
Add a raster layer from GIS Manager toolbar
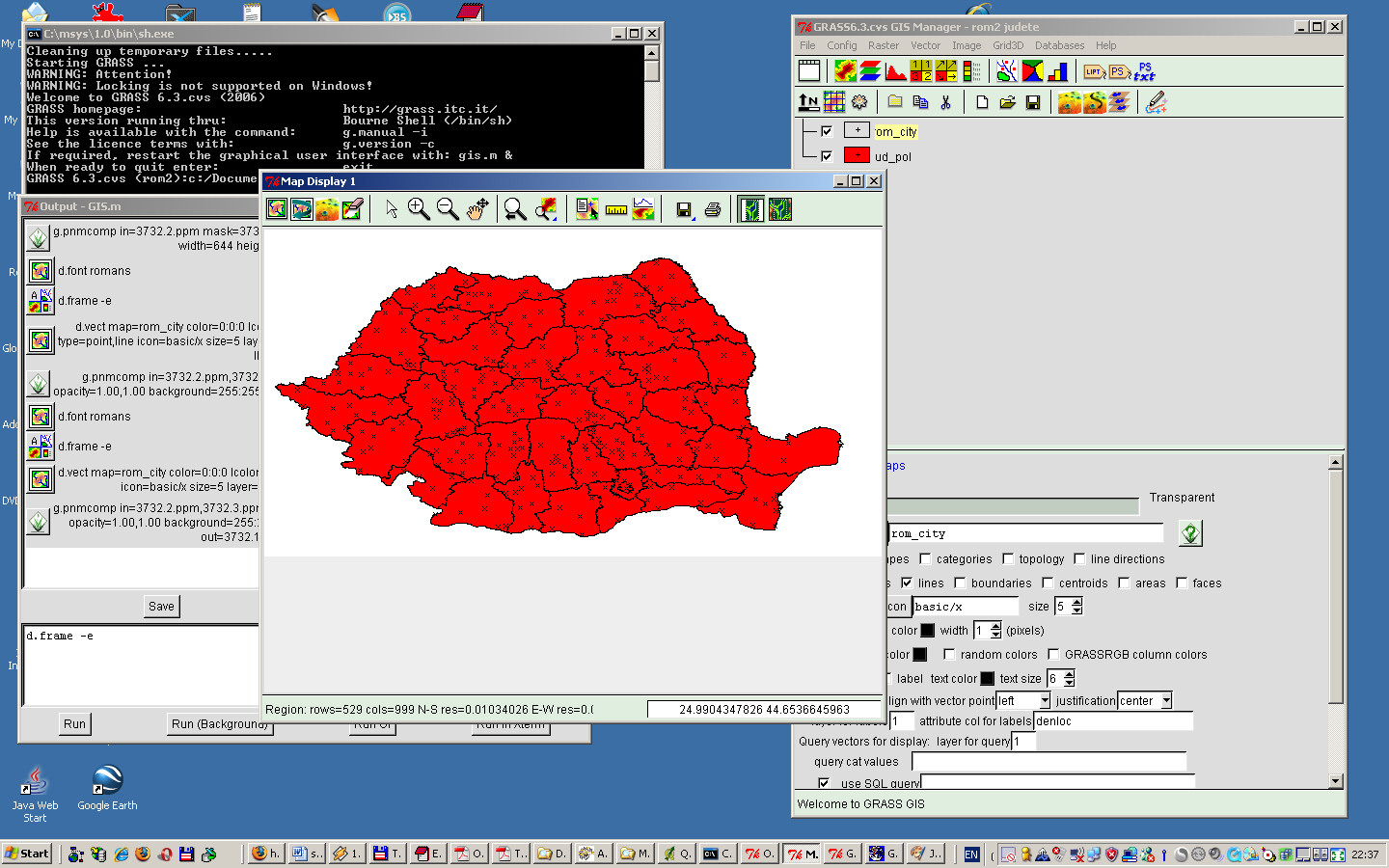pyautogui.click(x=845, y=71)
